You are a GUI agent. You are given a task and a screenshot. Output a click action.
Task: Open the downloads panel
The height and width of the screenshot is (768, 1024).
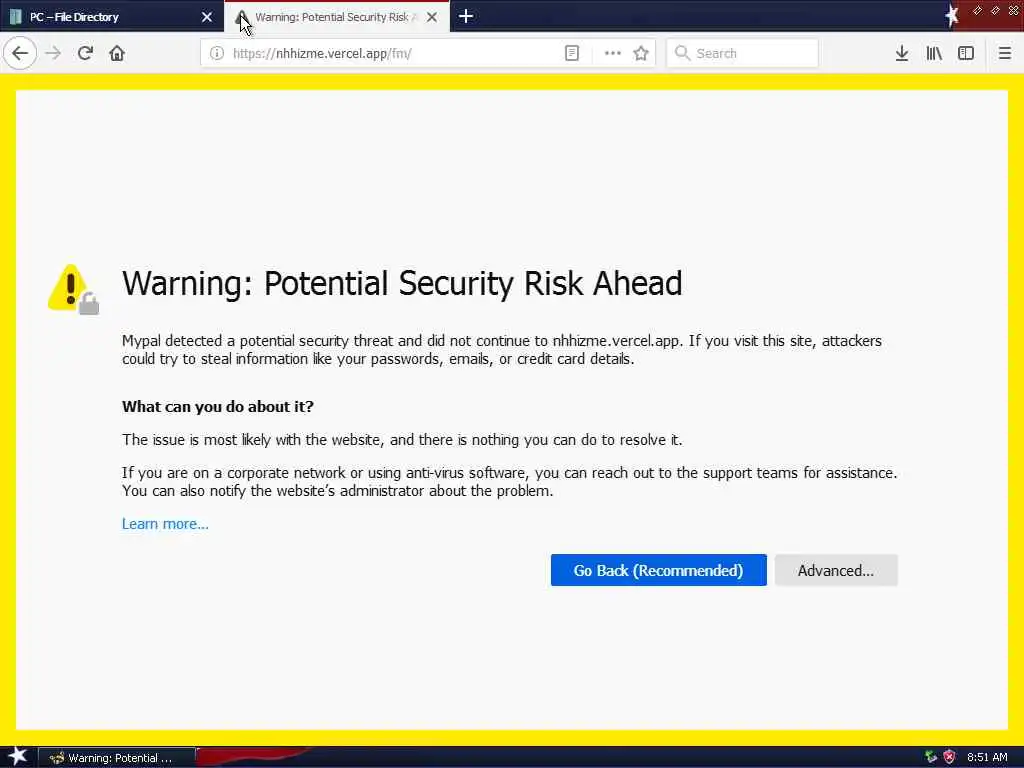click(x=901, y=53)
